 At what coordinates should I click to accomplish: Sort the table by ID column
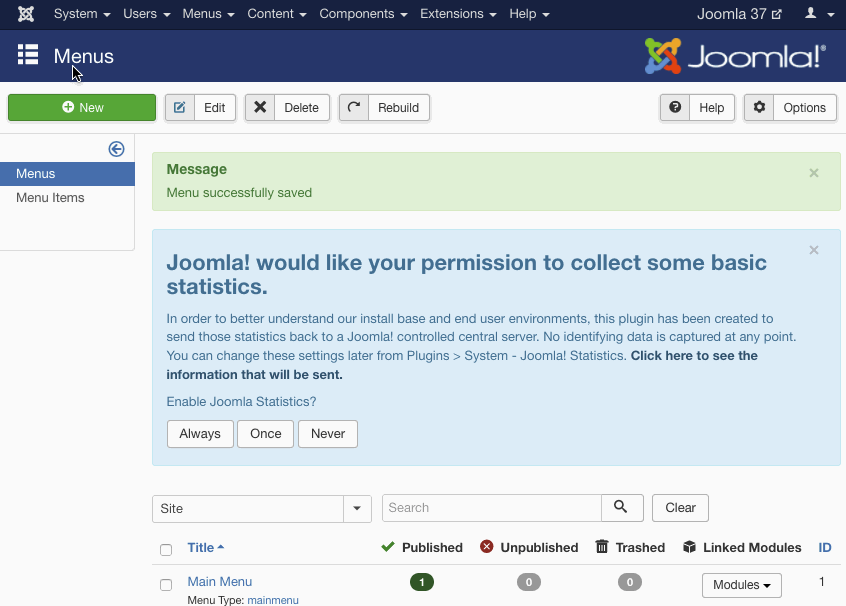point(825,548)
